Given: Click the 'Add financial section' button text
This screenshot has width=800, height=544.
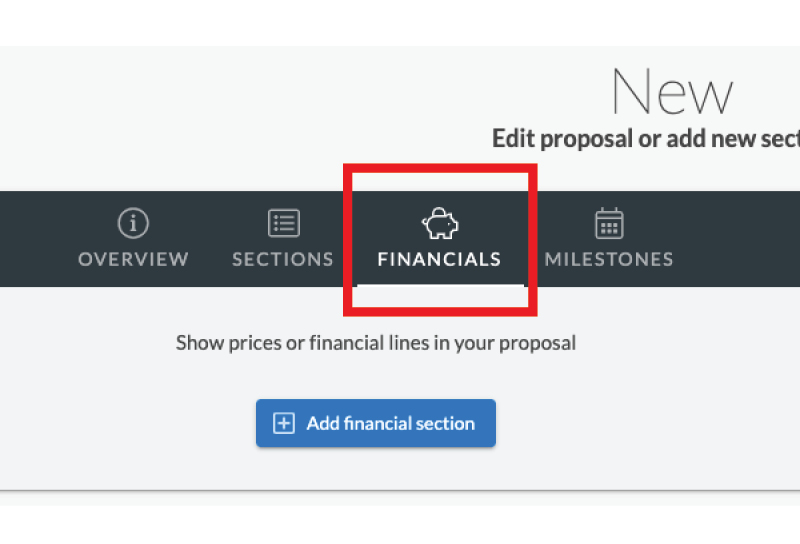Looking at the screenshot, I should coord(391,423).
